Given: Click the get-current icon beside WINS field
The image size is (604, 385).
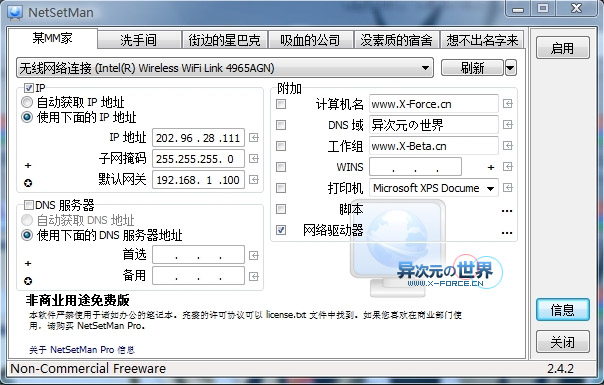Looking at the screenshot, I should [x=508, y=166].
